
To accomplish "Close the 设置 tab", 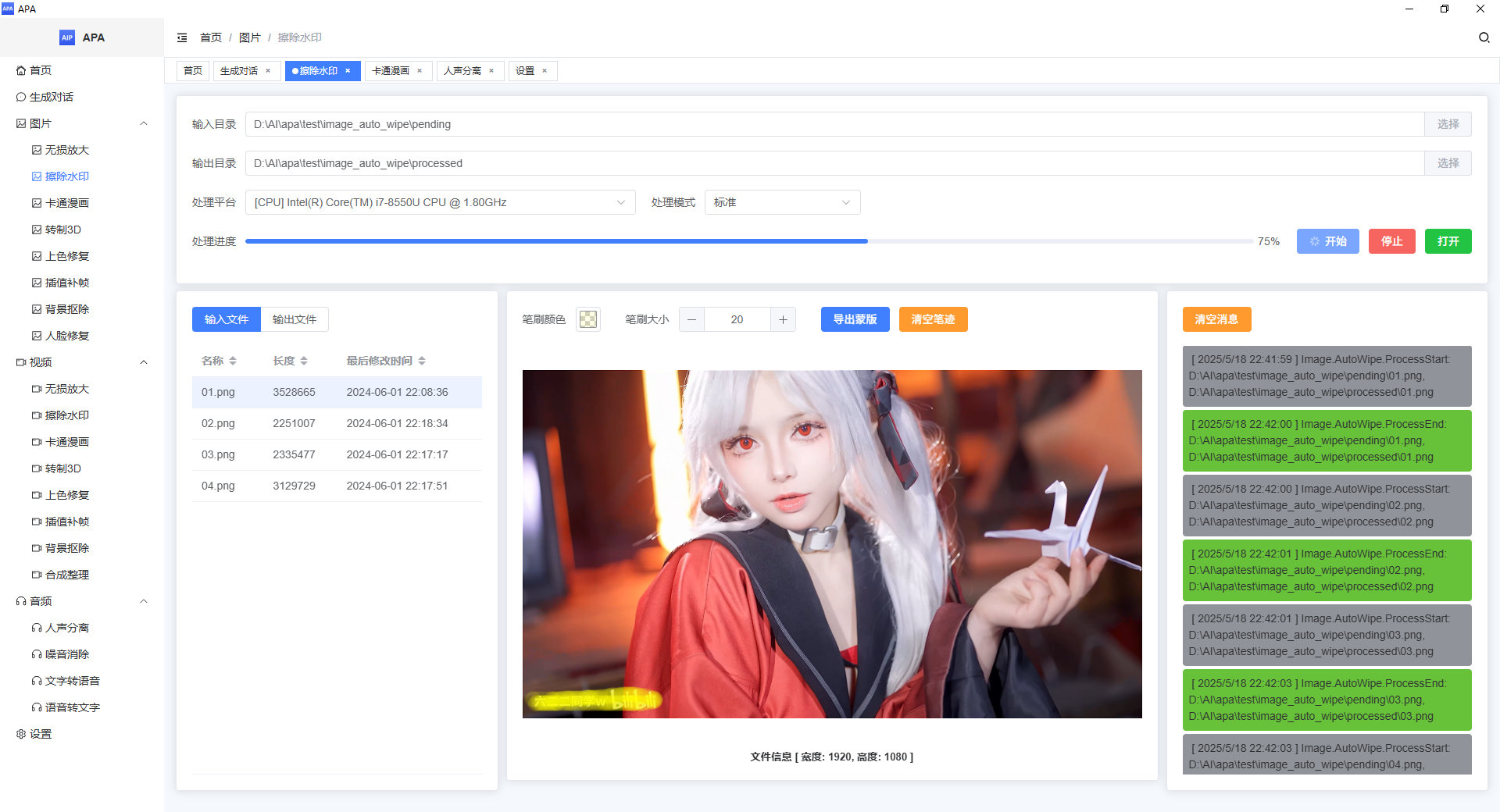I will point(545,71).
